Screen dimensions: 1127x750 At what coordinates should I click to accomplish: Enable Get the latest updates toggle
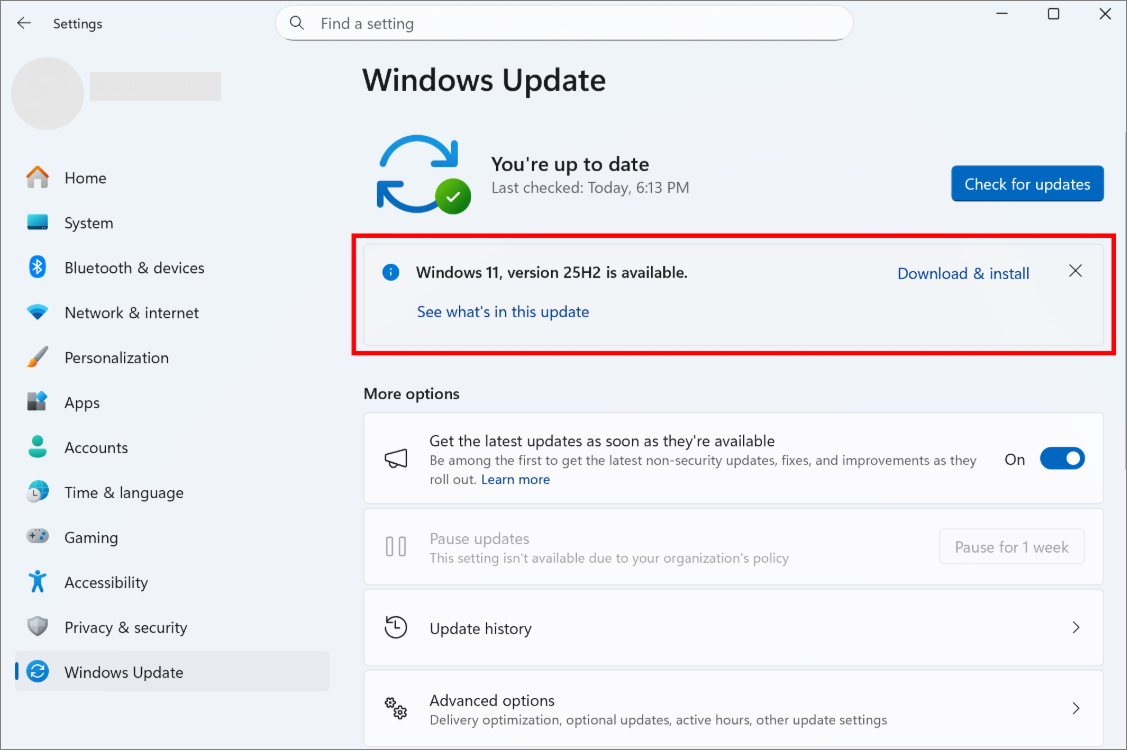pyautogui.click(x=1062, y=458)
